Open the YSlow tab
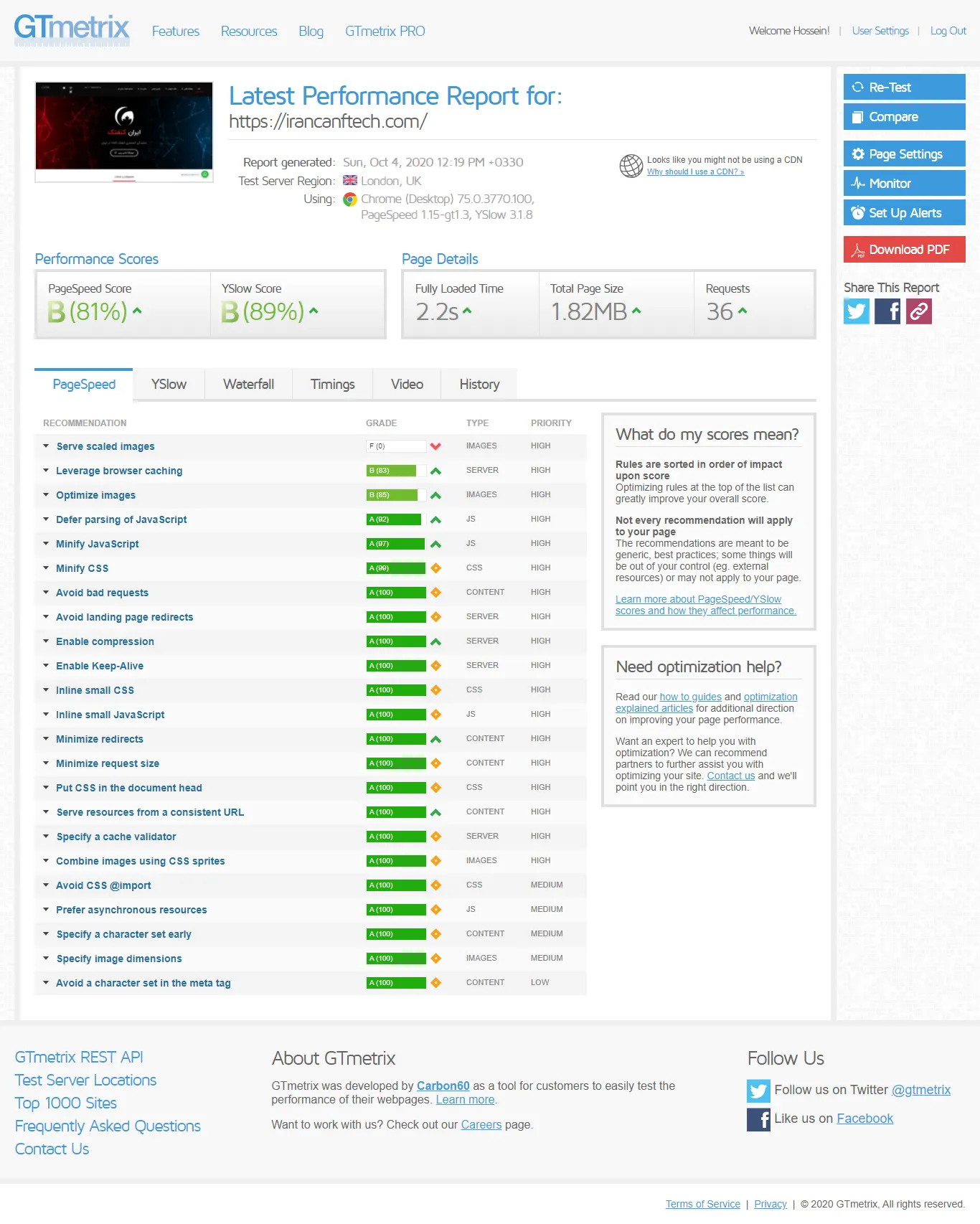 point(169,384)
